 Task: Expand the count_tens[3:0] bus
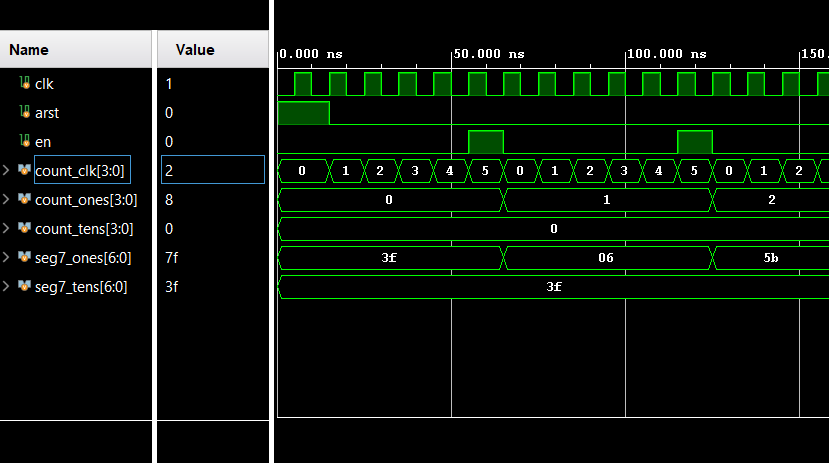click(x=6, y=228)
